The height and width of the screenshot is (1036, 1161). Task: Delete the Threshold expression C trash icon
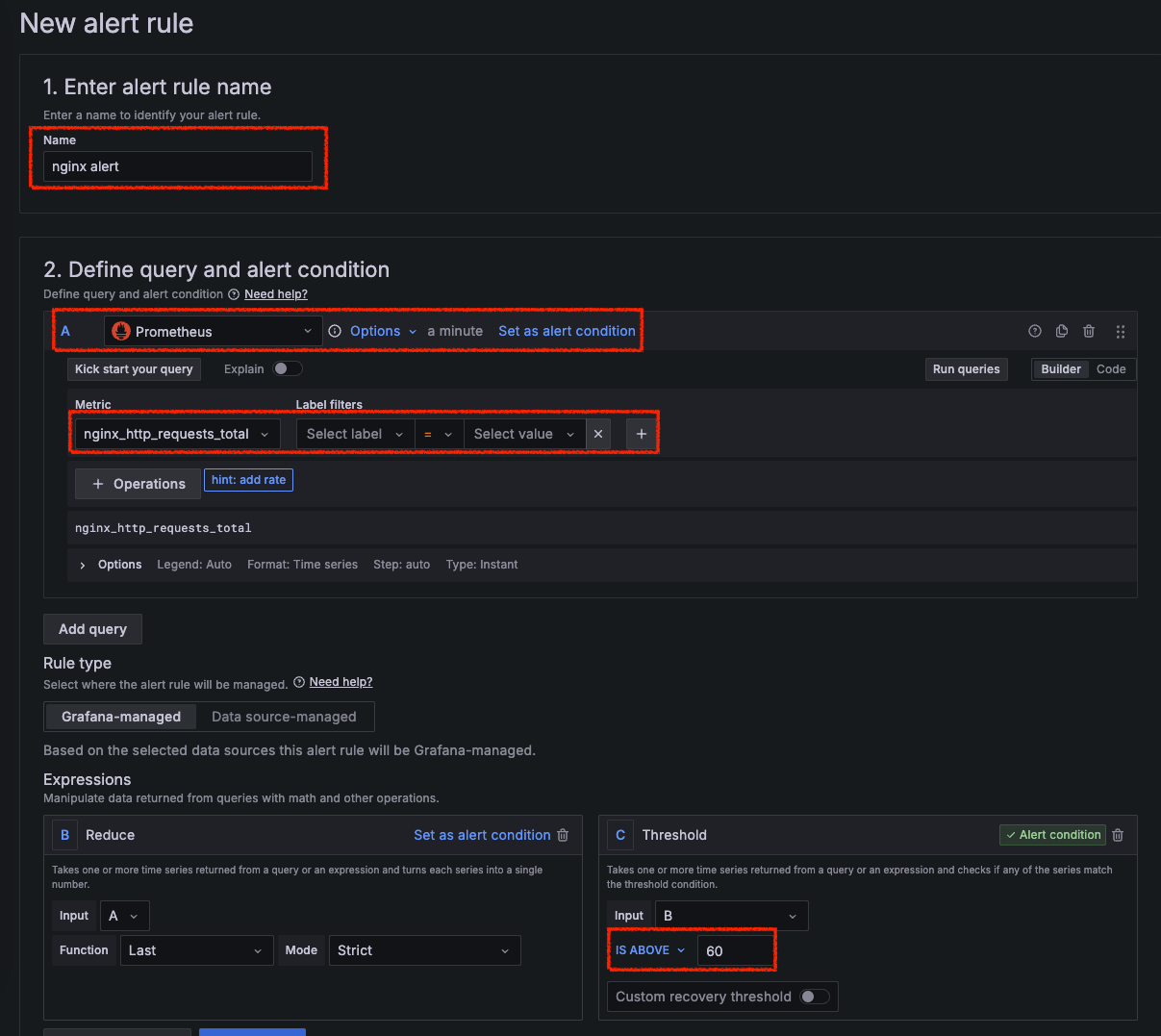pyautogui.click(x=1118, y=835)
